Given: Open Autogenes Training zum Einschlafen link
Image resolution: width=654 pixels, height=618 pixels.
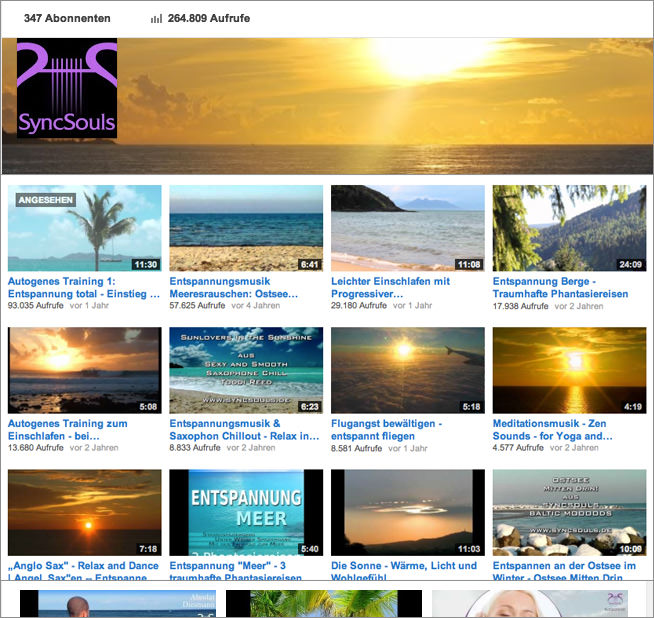Looking at the screenshot, I should [68, 430].
